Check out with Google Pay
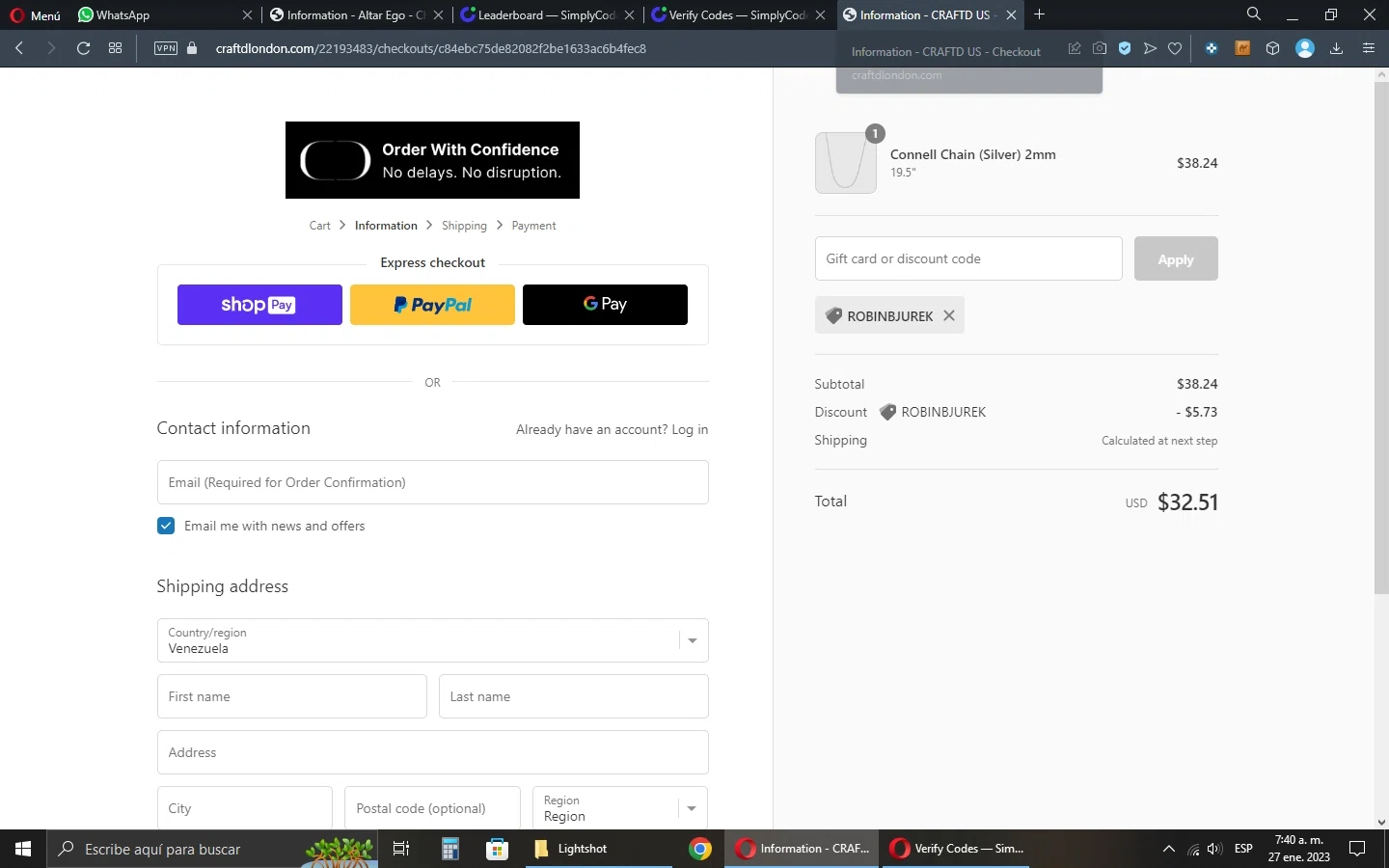 pyautogui.click(x=605, y=305)
